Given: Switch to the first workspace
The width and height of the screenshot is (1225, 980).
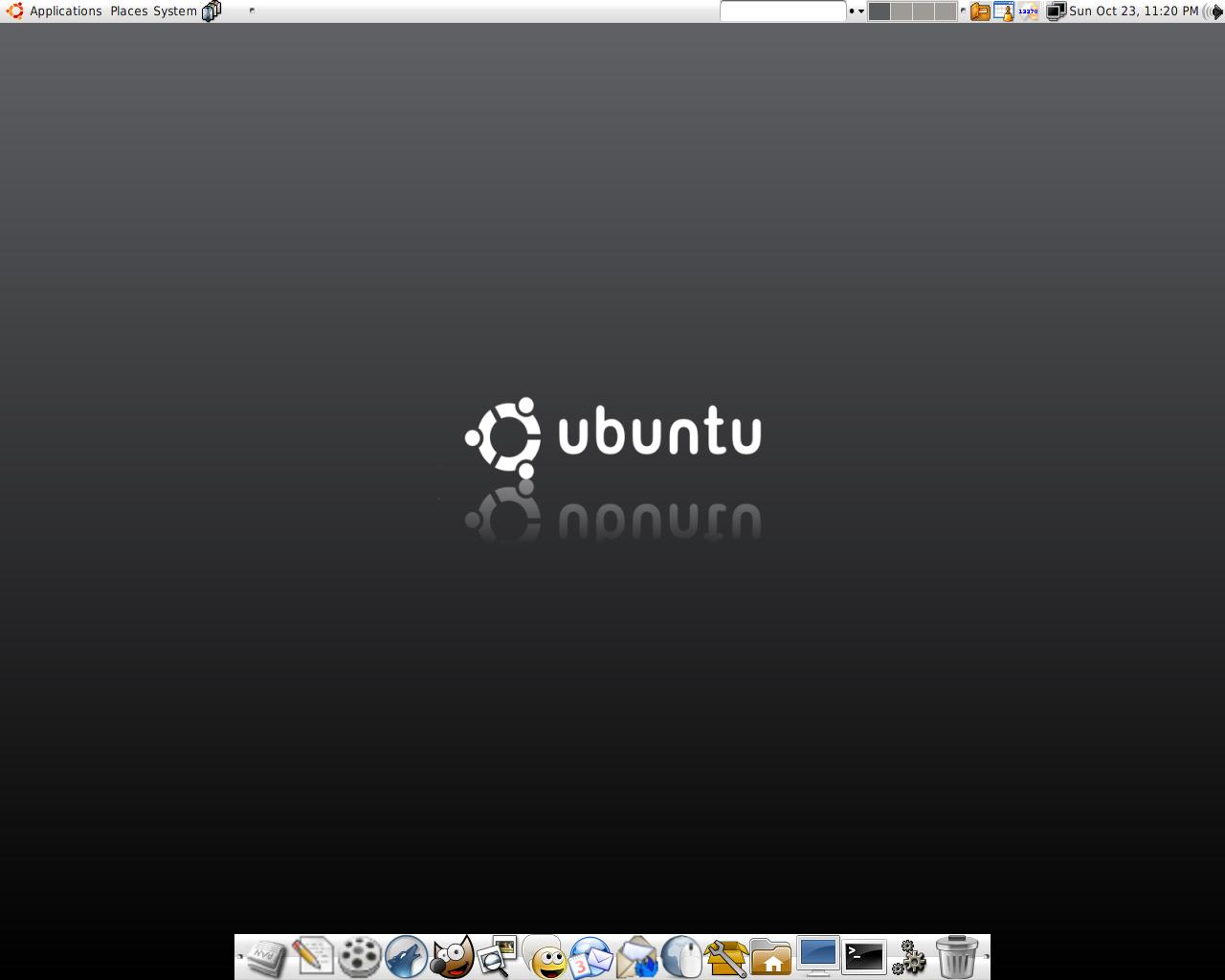Looking at the screenshot, I should pyautogui.click(x=879, y=11).
